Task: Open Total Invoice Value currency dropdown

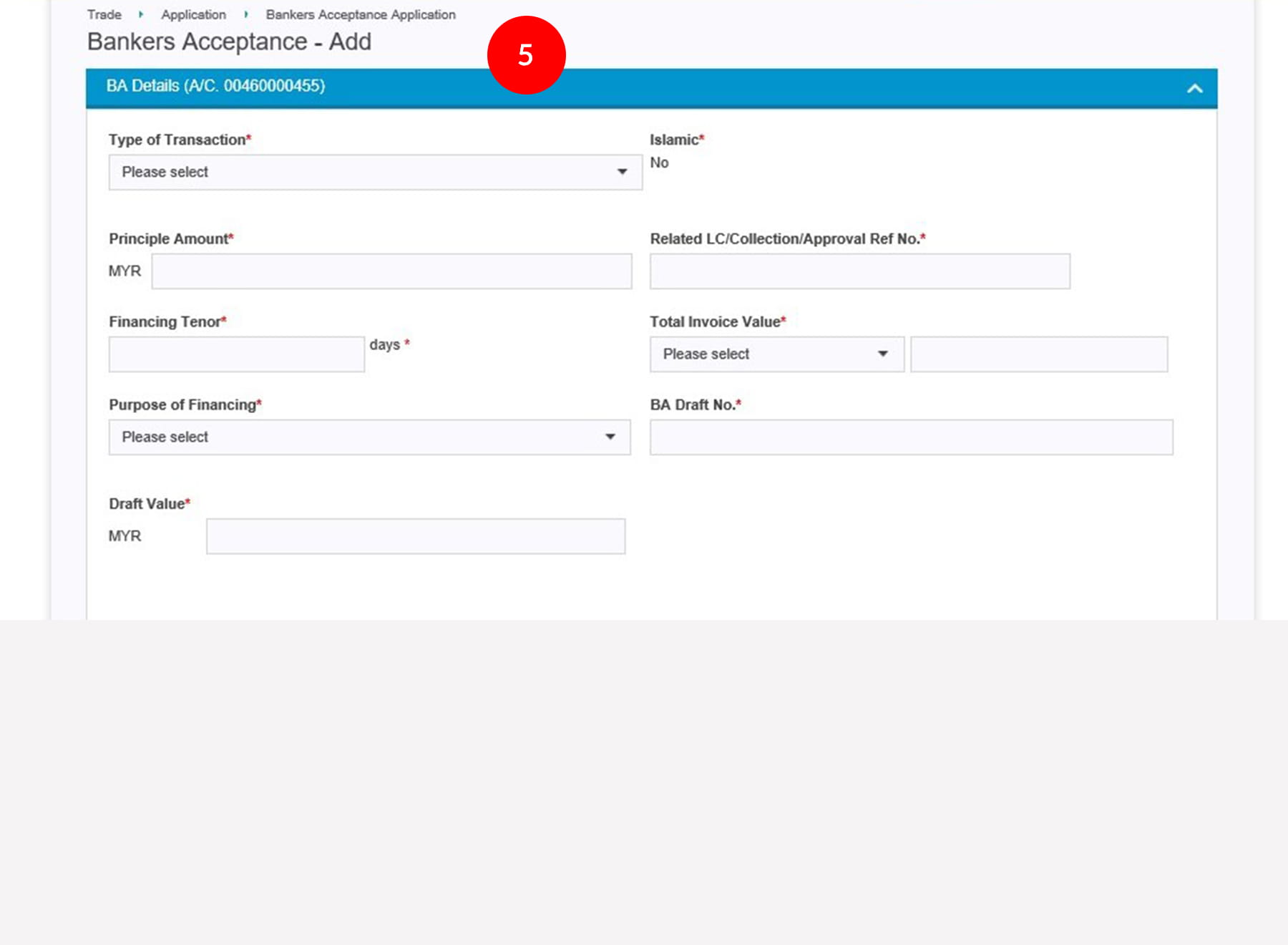Action: (x=776, y=354)
